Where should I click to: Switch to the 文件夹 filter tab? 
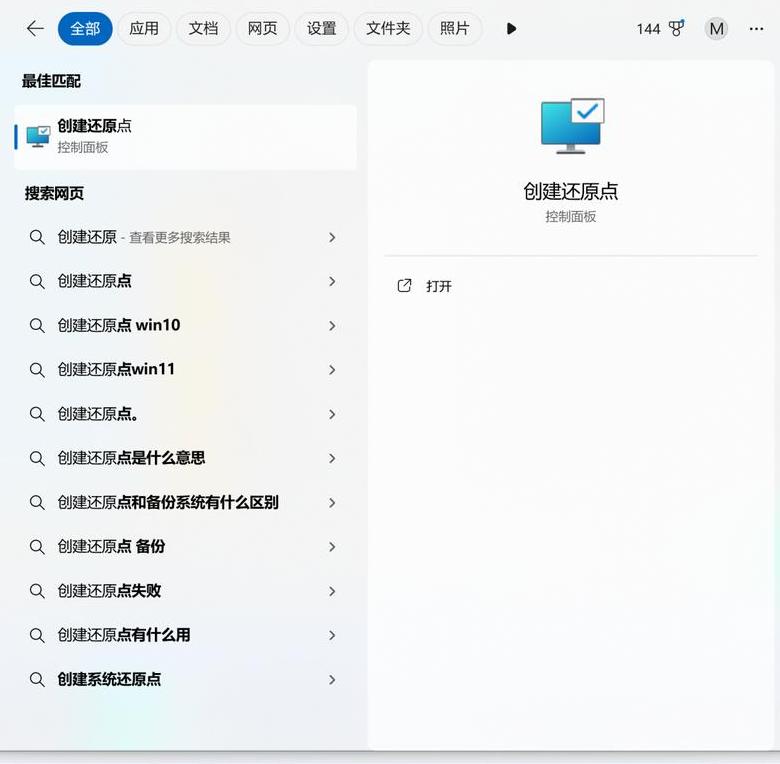(388, 29)
